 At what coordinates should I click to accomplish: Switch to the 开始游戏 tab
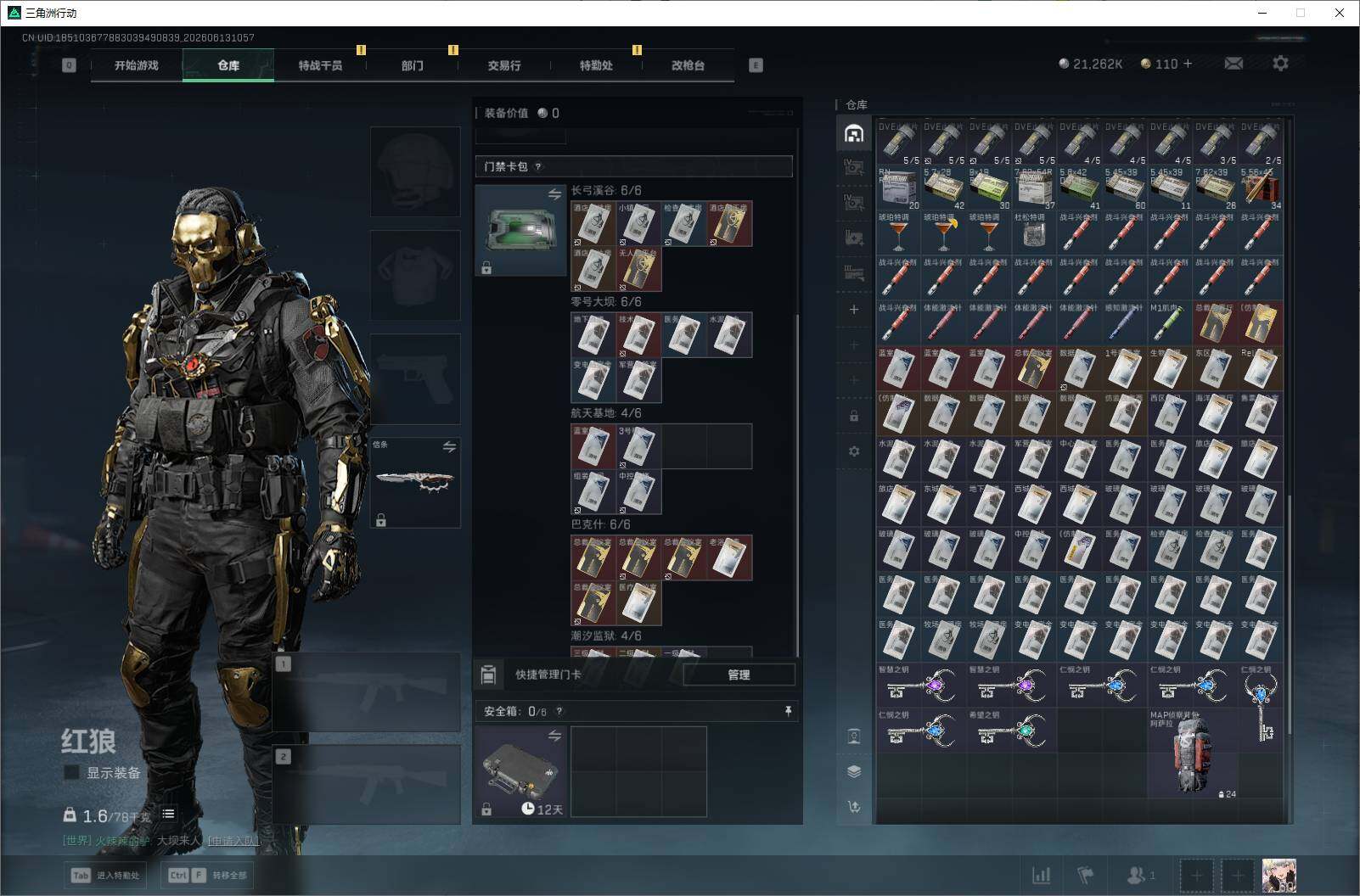tap(137, 65)
